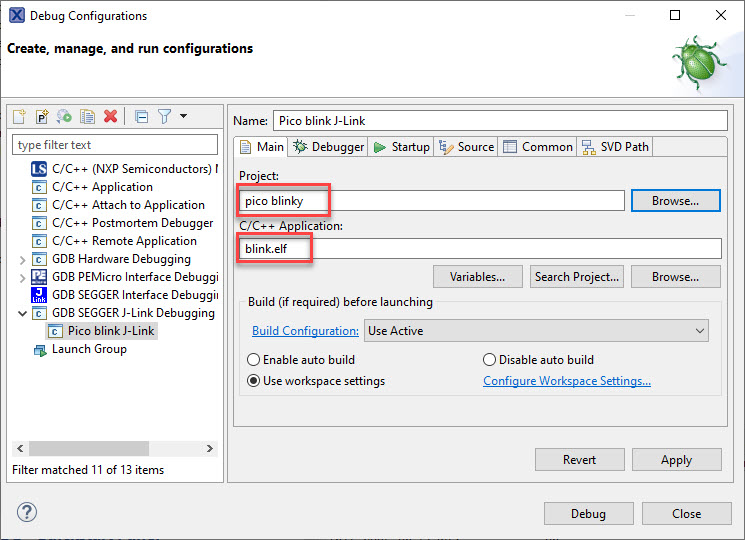Duplicate the selected launch configuration
The width and height of the screenshot is (745, 540).
tap(87, 117)
